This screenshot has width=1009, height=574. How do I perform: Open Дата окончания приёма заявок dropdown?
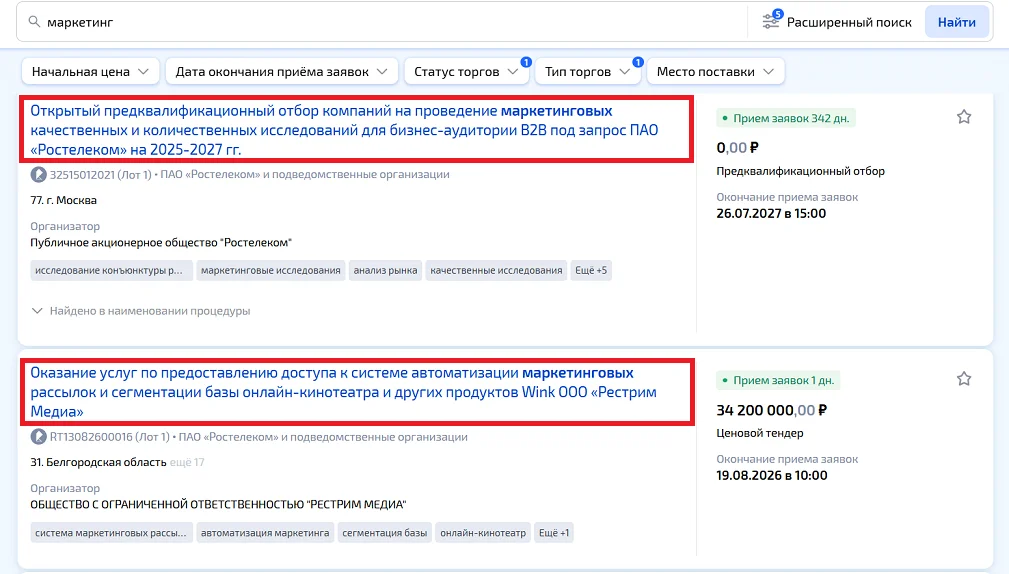point(281,71)
